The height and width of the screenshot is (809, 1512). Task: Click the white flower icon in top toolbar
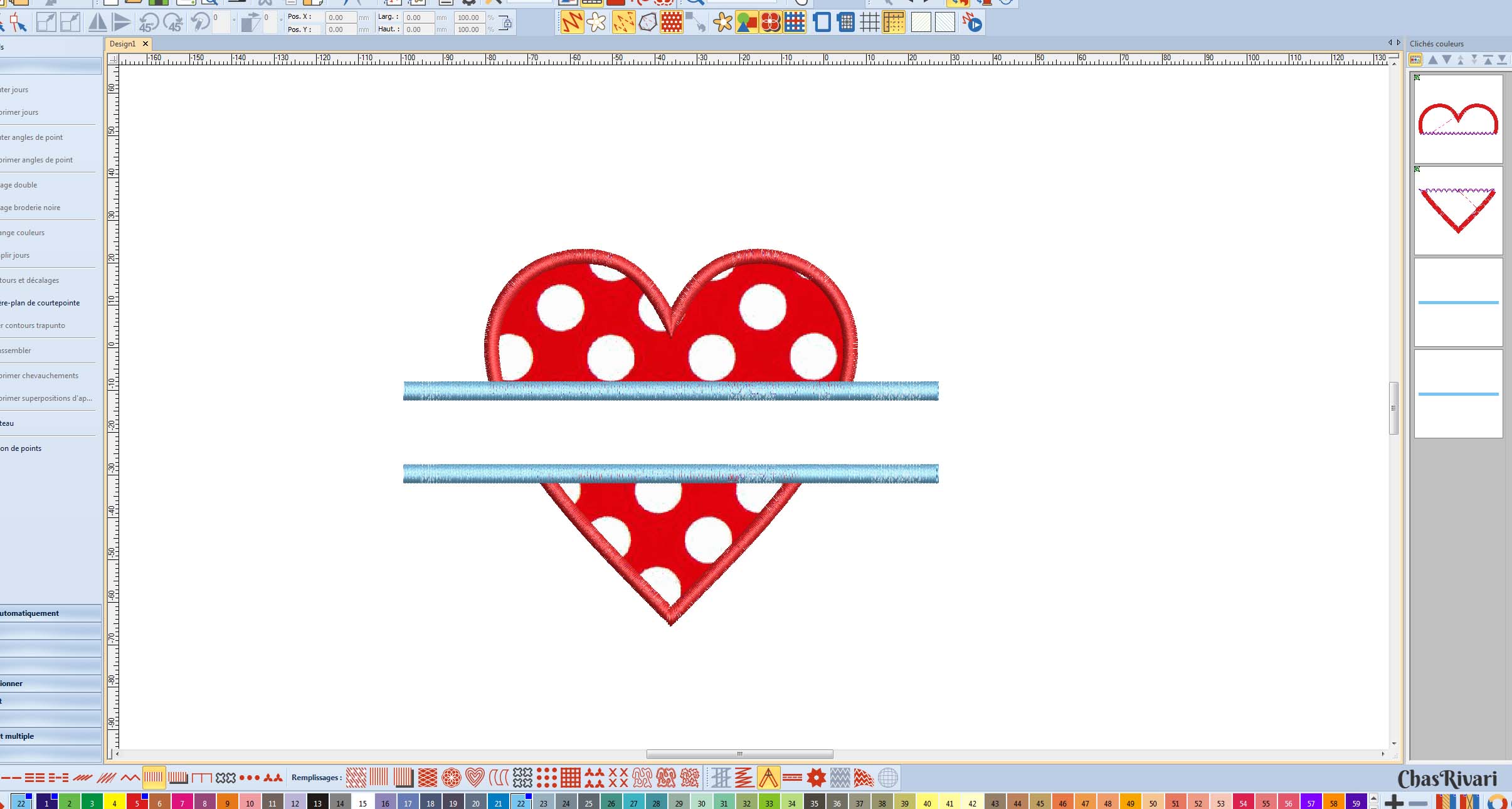point(596,23)
